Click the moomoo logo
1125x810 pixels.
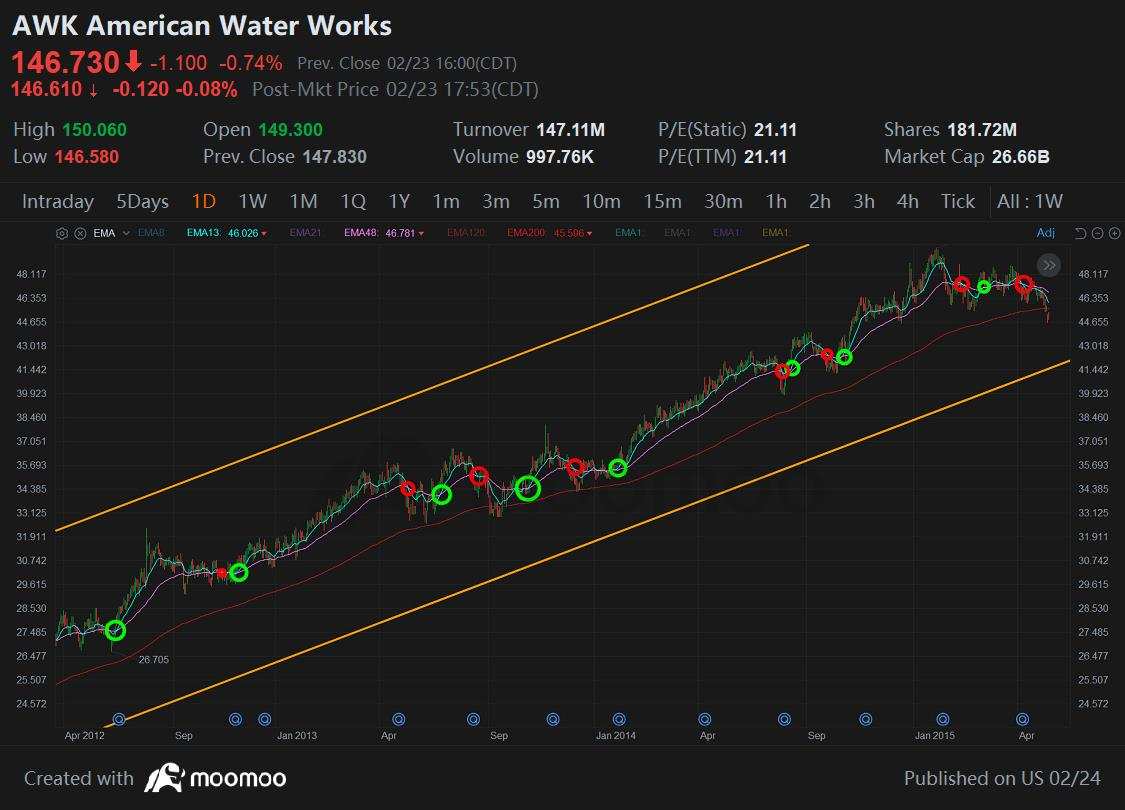pos(215,778)
